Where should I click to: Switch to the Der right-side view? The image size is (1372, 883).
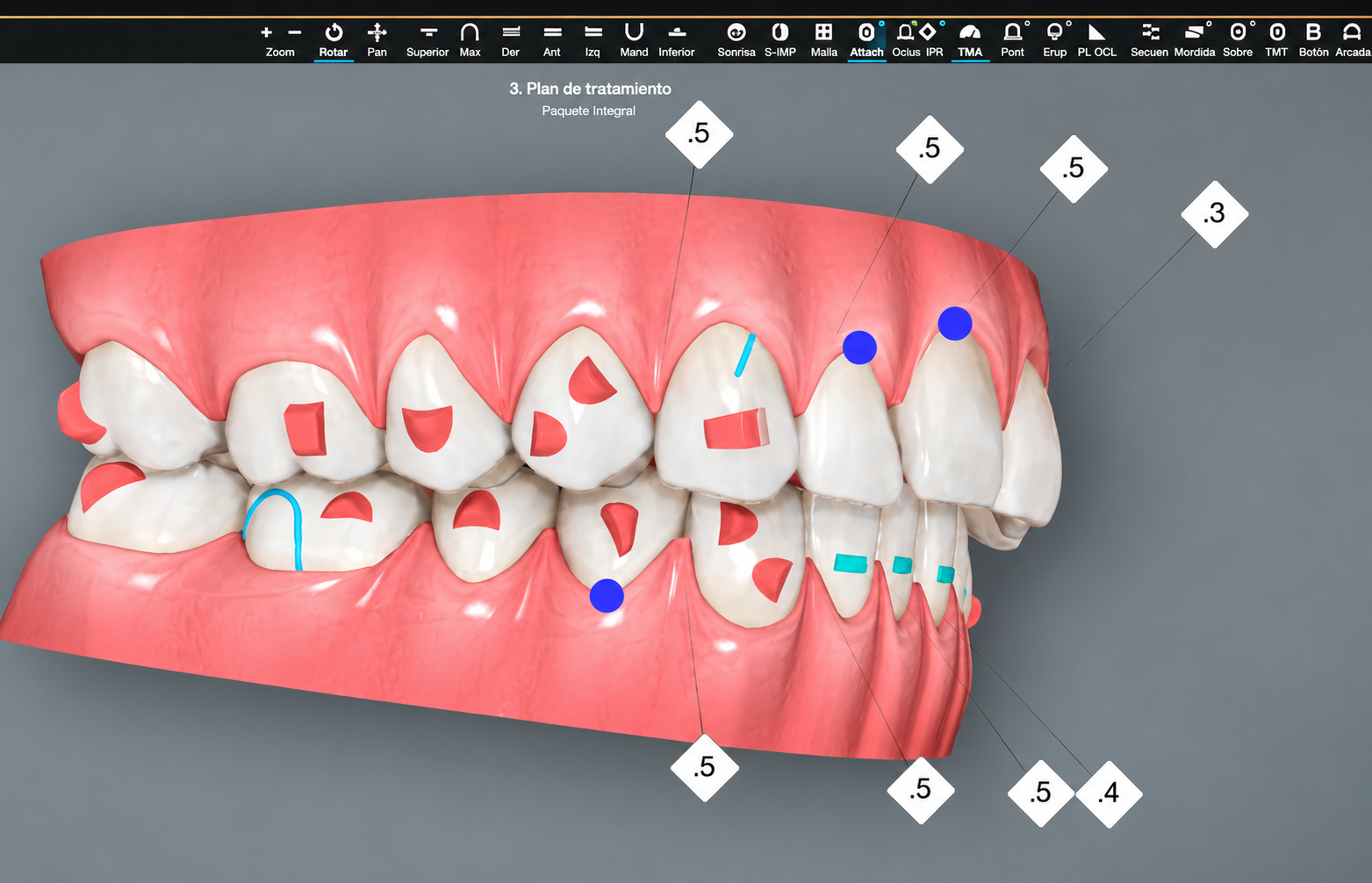pyautogui.click(x=511, y=40)
